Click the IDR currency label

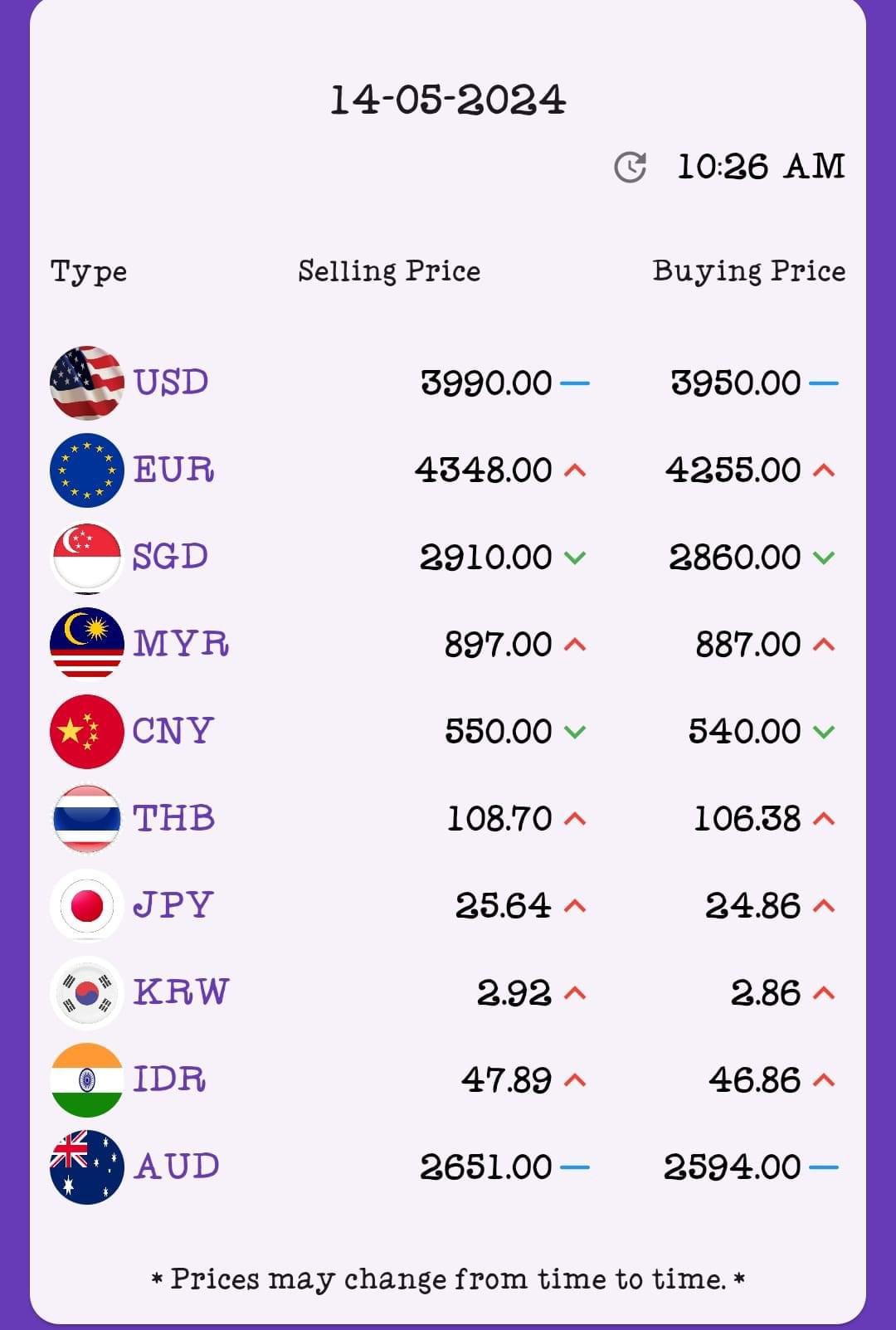coord(169,1079)
